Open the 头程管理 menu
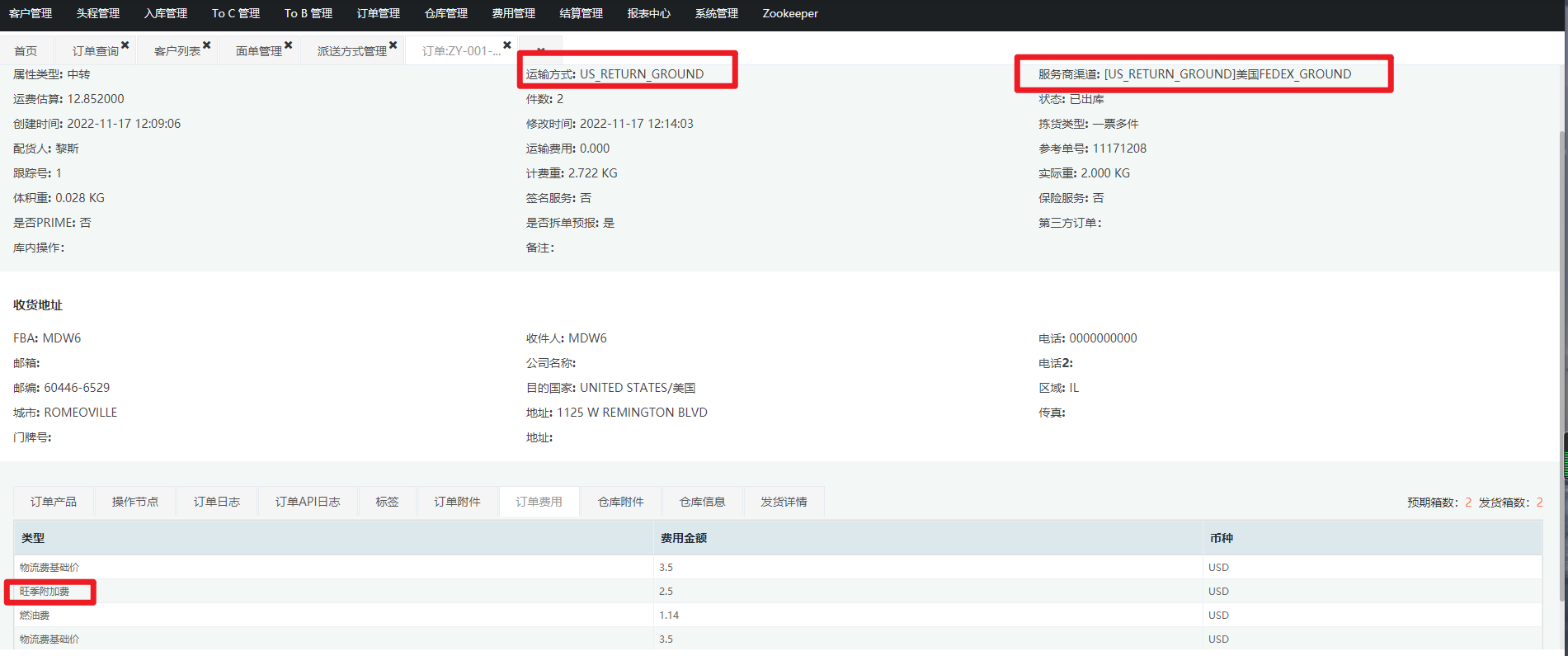The height and width of the screenshot is (656, 1568). point(98,13)
